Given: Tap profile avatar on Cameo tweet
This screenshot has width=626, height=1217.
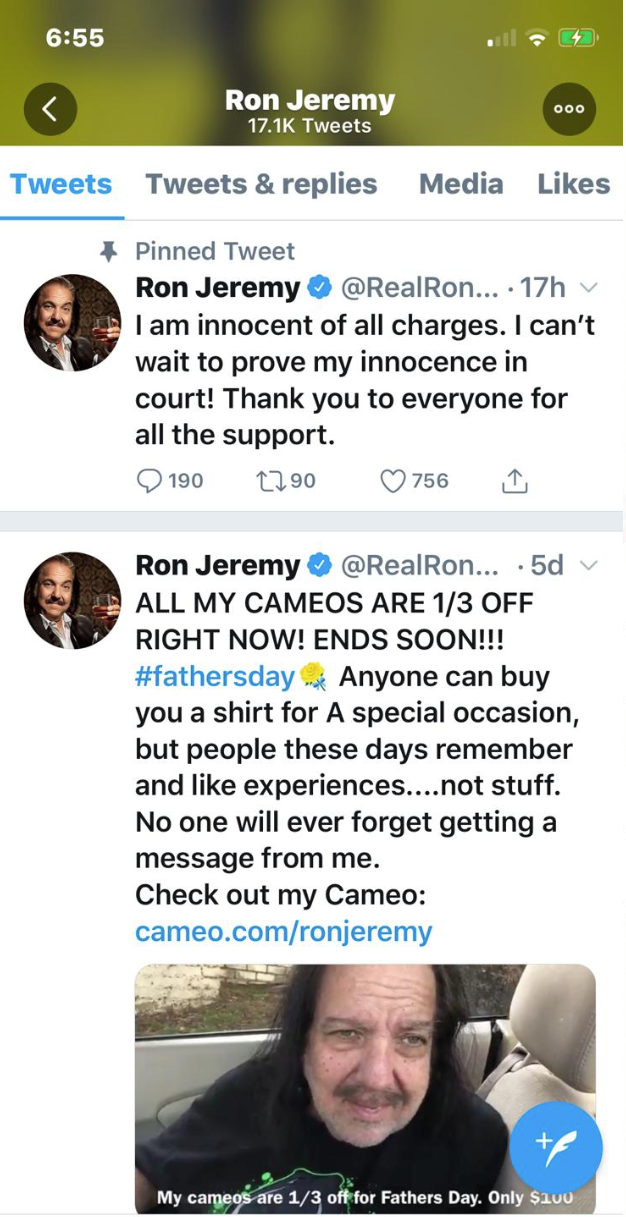Looking at the screenshot, I should click(72, 600).
